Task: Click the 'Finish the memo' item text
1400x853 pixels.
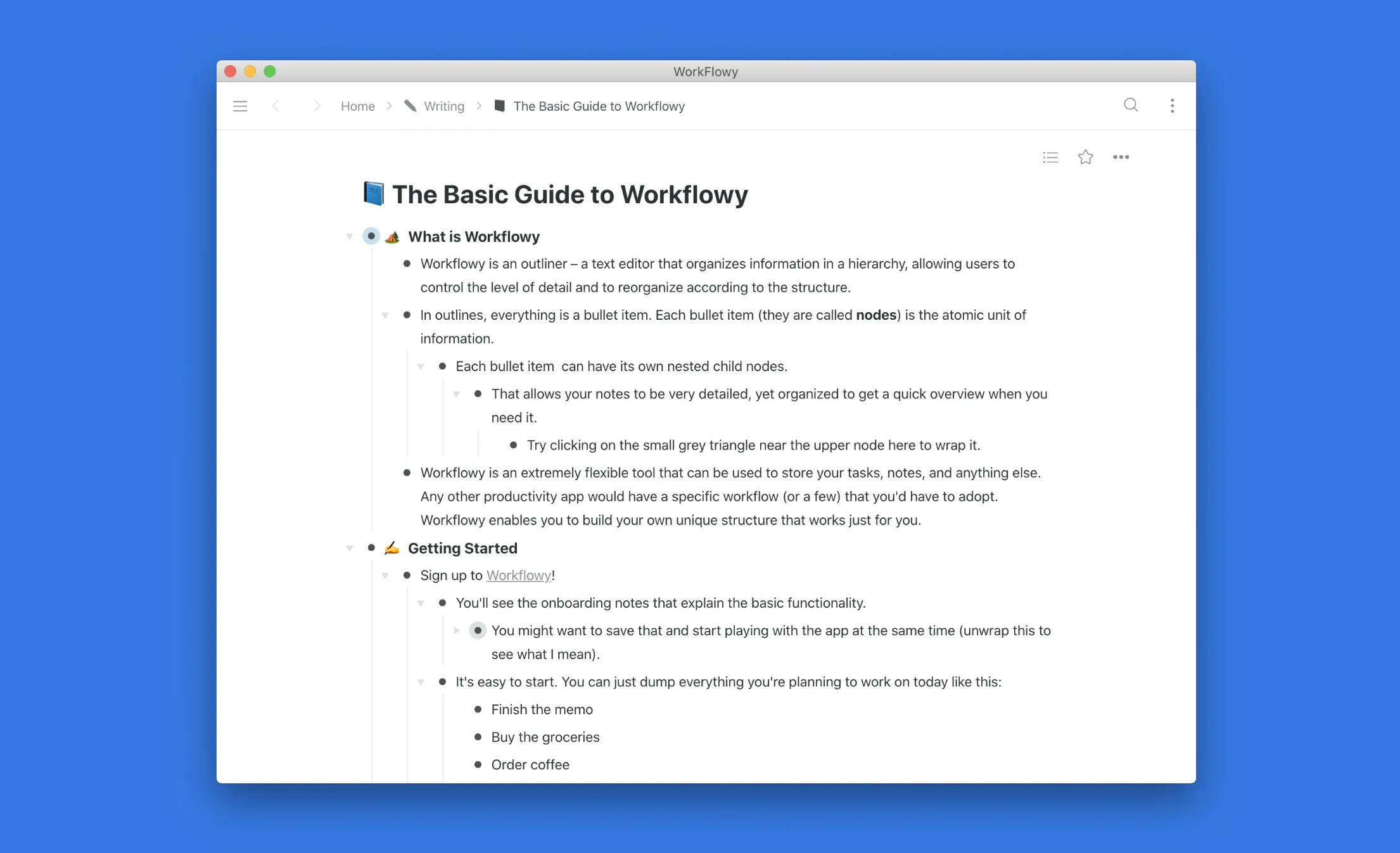Action: click(542, 710)
